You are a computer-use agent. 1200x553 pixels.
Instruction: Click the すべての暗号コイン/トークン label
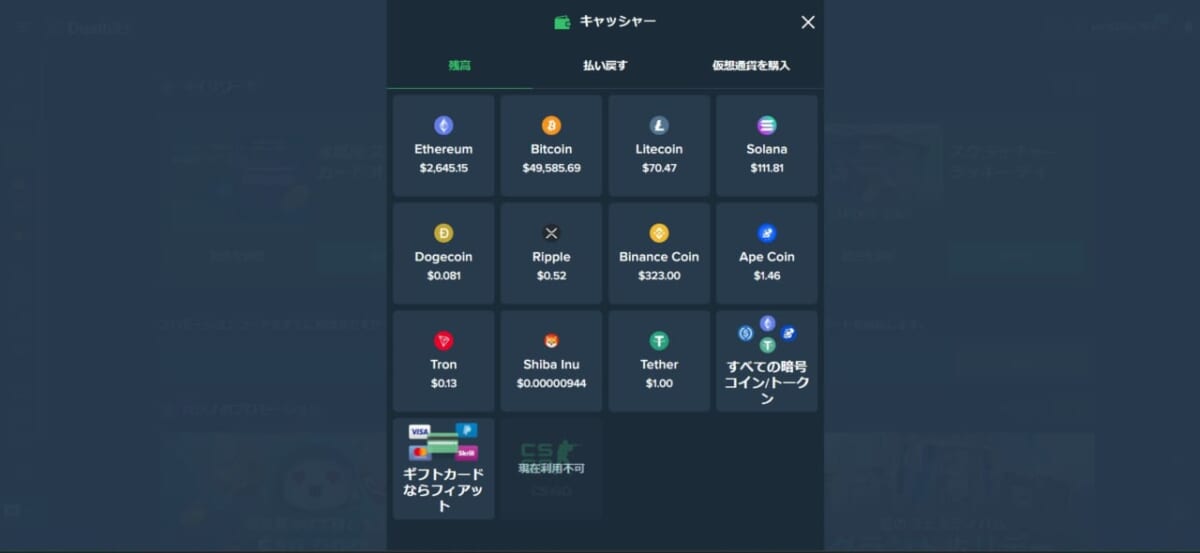[767, 382]
